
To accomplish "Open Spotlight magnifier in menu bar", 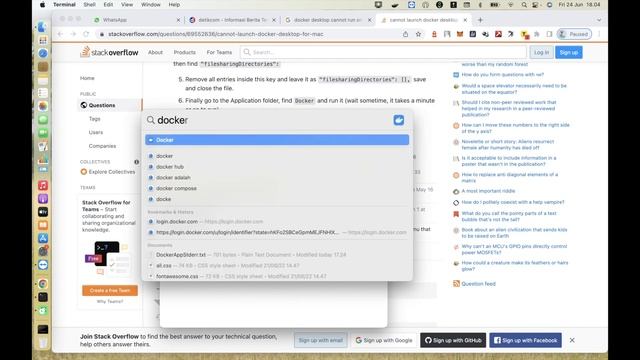I will click(x=524, y=5).
